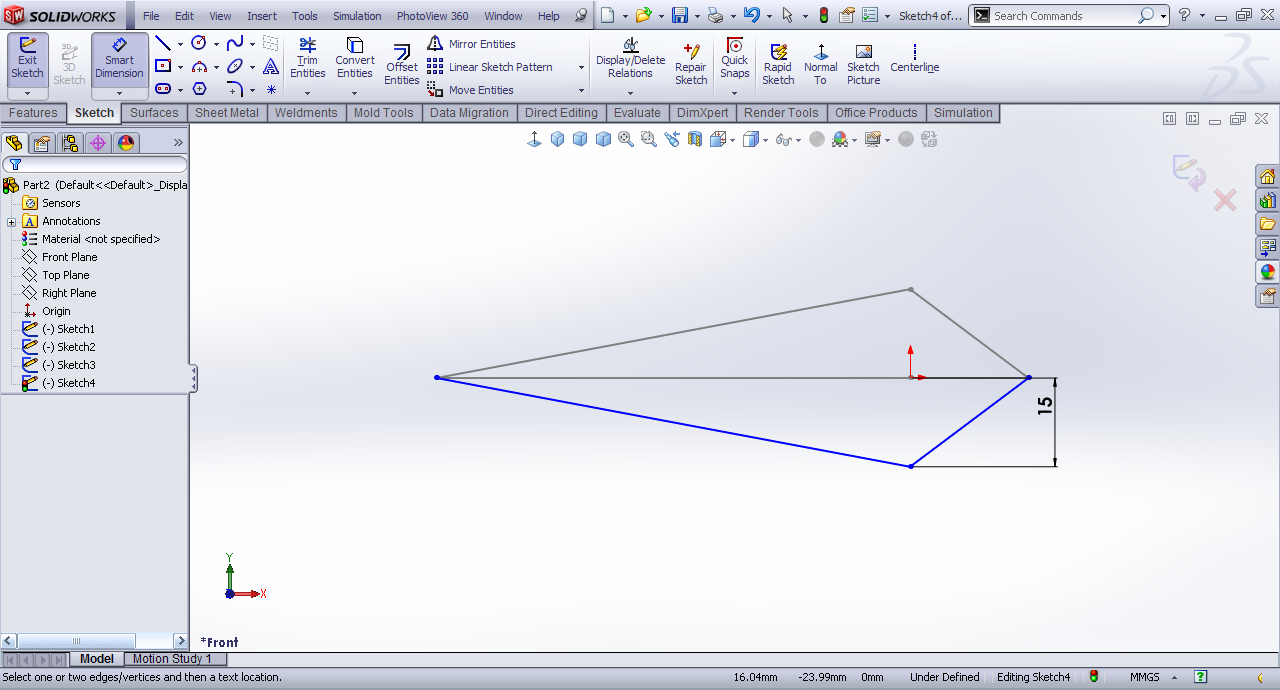Expand the Annotations tree node

(x=11, y=222)
